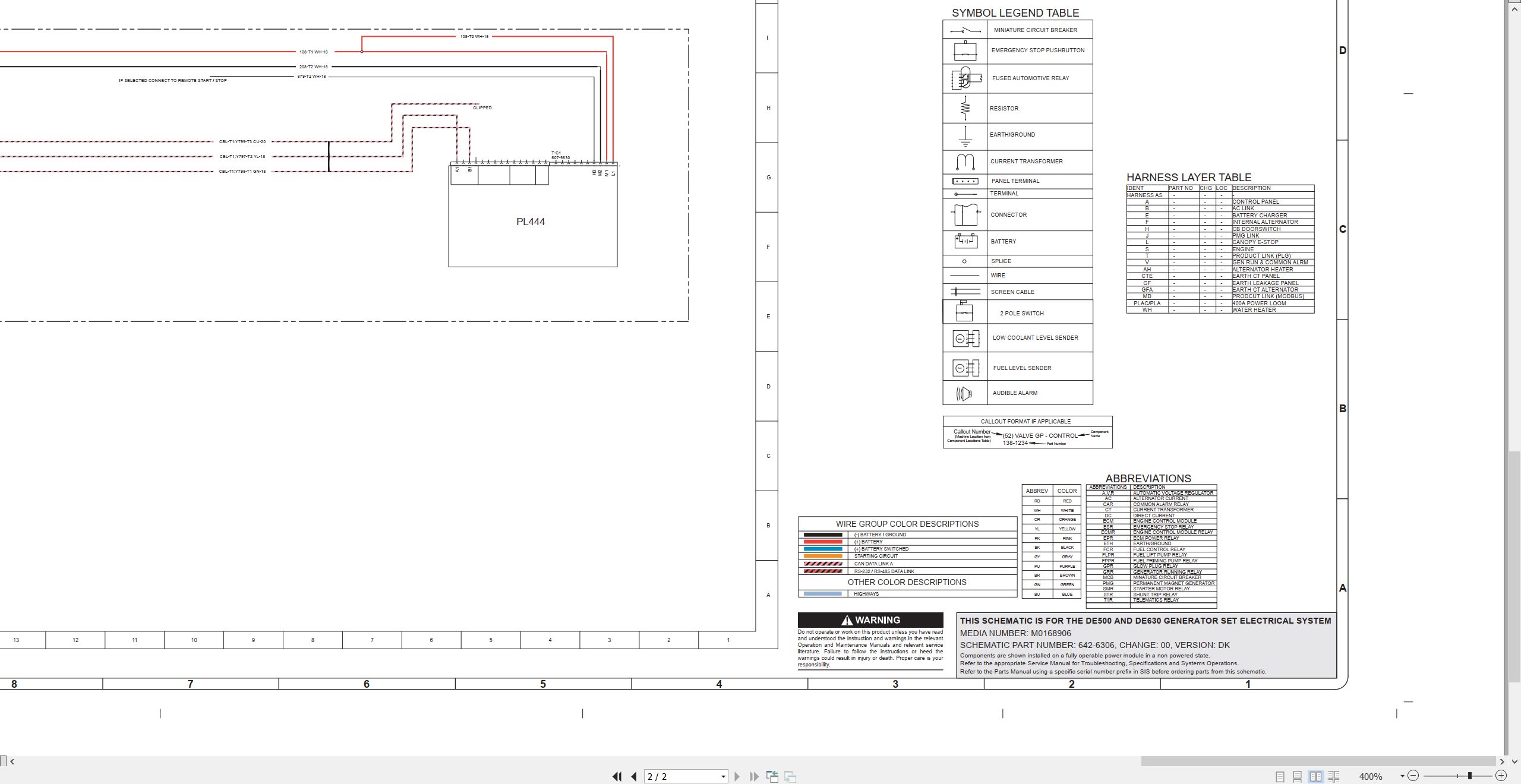This screenshot has height=784, width=1521.
Task: Click the CURRENT TRANSFORMER symbol
Action: [x=965, y=162]
